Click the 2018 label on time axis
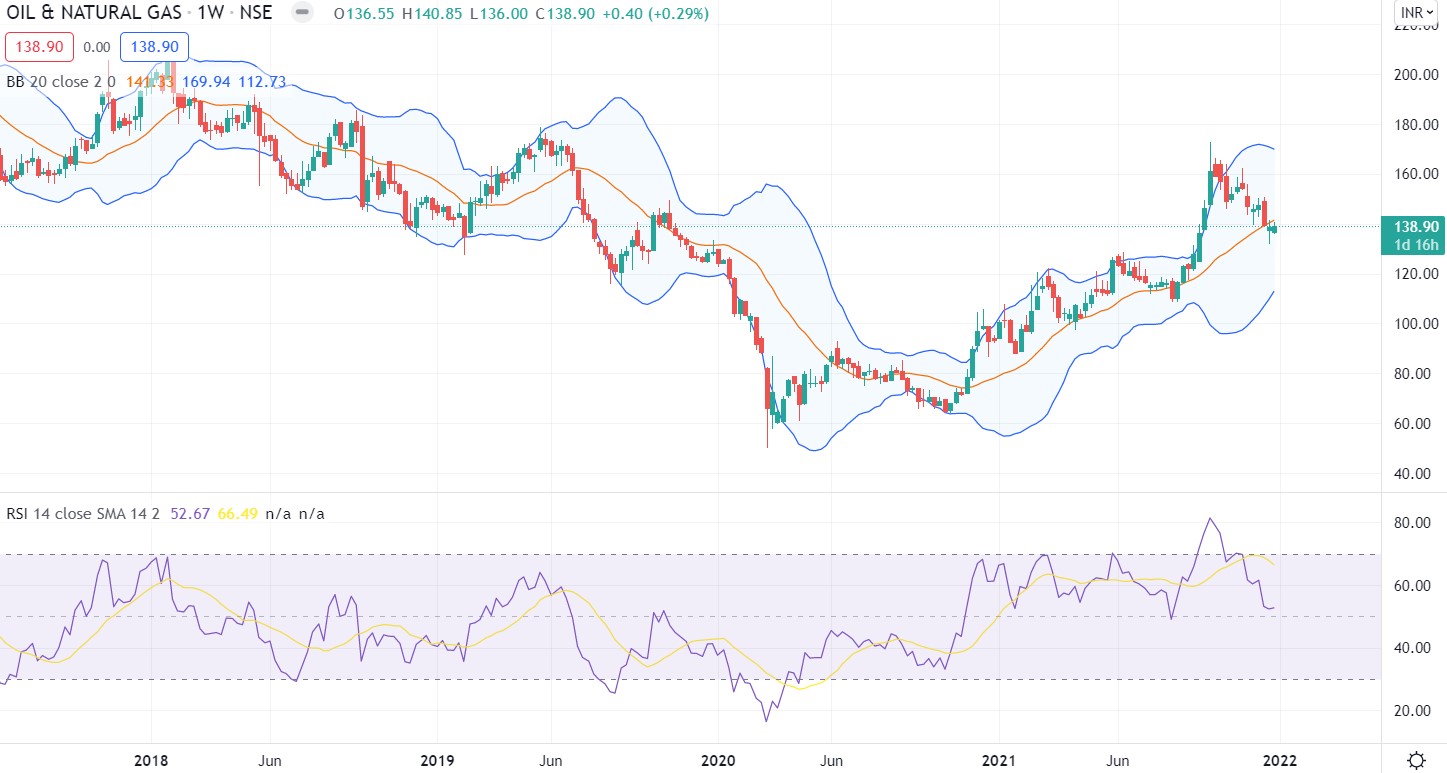The image size is (1447, 773). [151, 760]
